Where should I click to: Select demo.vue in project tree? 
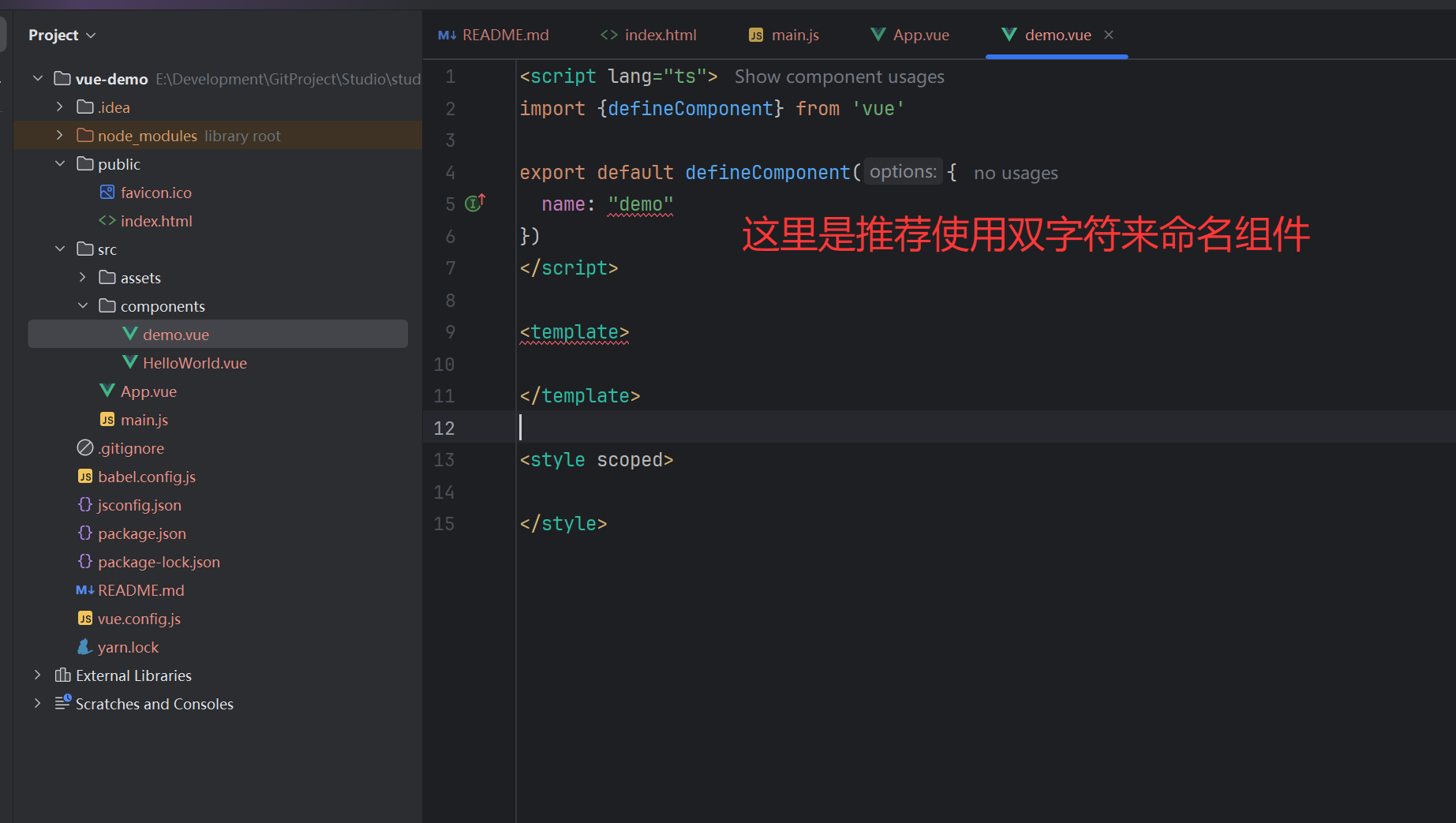click(218, 334)
